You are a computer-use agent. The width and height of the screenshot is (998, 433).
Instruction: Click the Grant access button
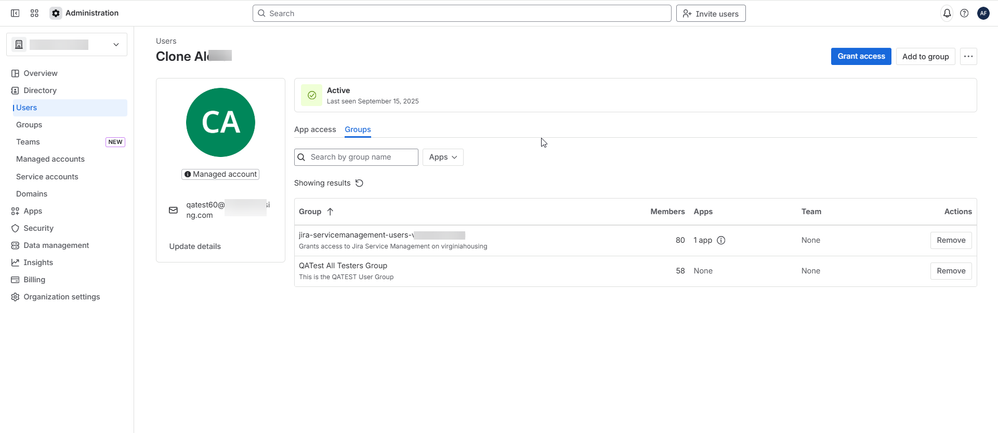pos(860,56)
